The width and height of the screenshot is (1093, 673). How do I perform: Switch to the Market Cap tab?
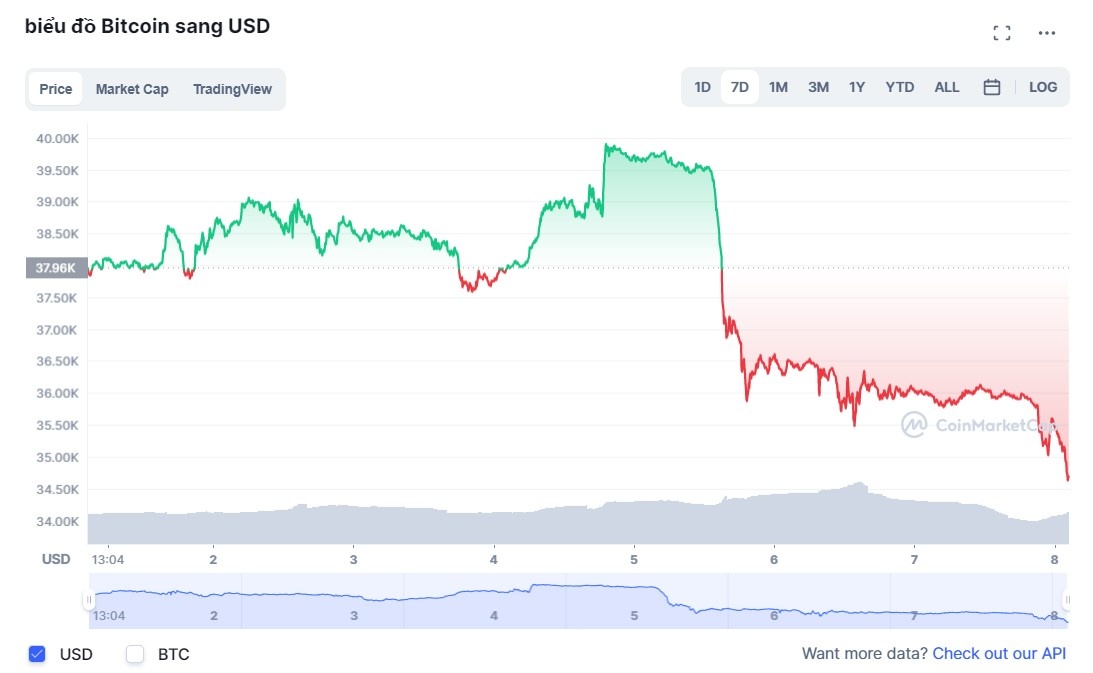point(132,89)
